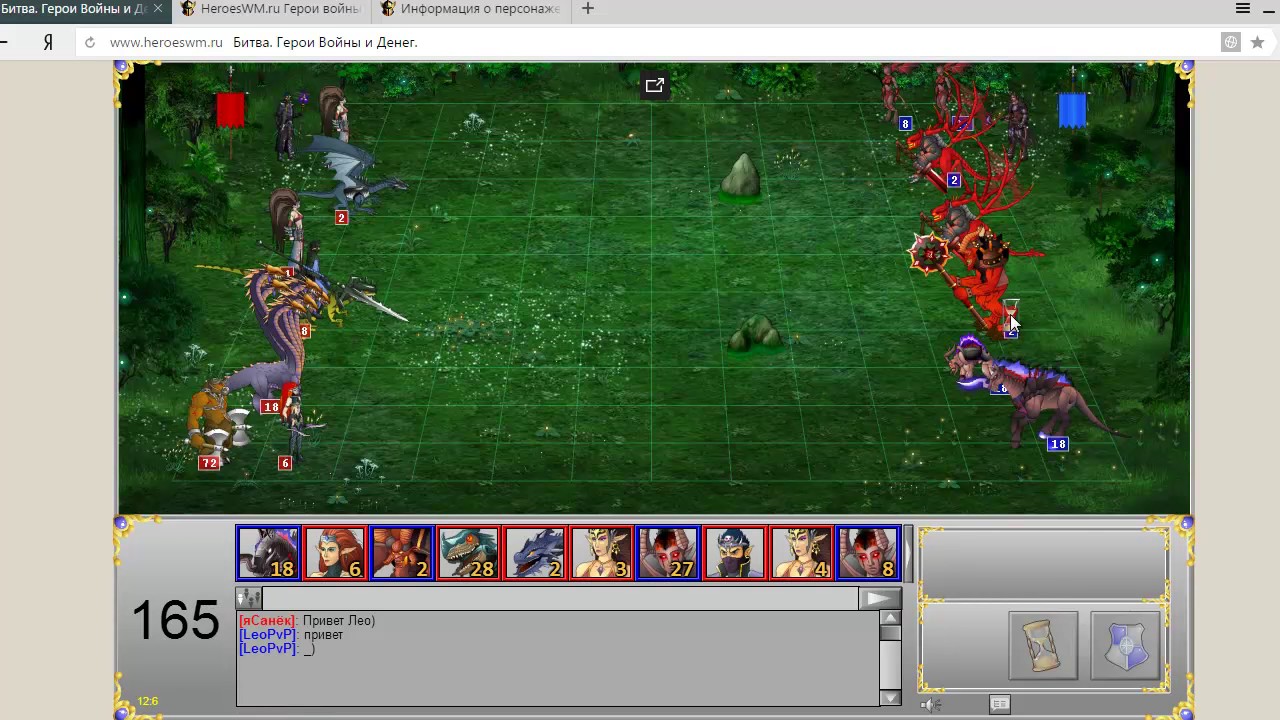This screenshot has width=1280, height=720.
Task: Click address bar www.heroeswm.ru
Action: [166, 43]
